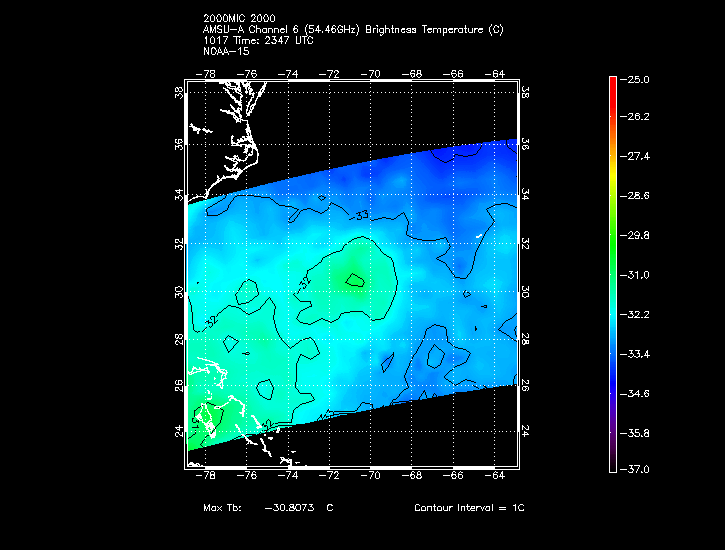This screenshot has width=725, height=550.
Task: Select the -35.8 color scale label
Action: [x=635, y=434]
